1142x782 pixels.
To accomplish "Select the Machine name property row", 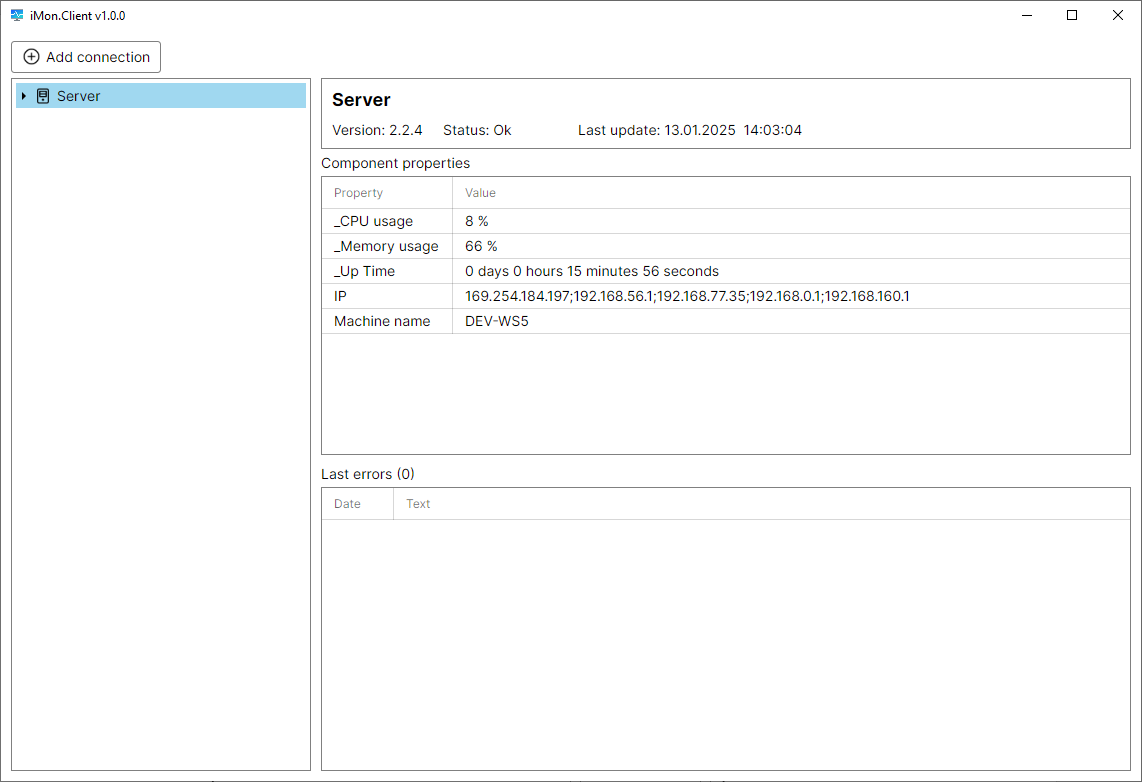I will 382,321.
